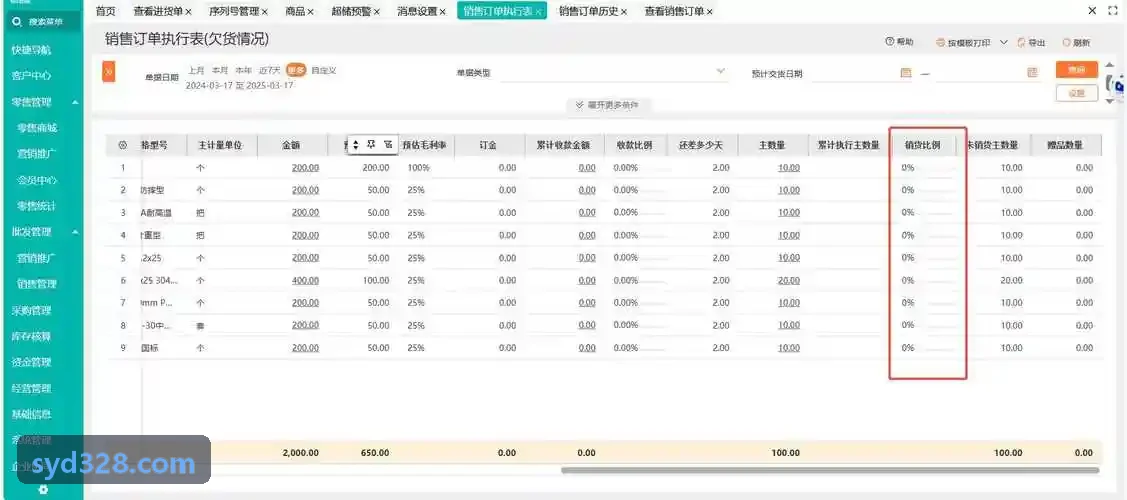Expand 采购管理 in sidebar
This screenshot has height=500, width=1127.
(x=32, y=310)
